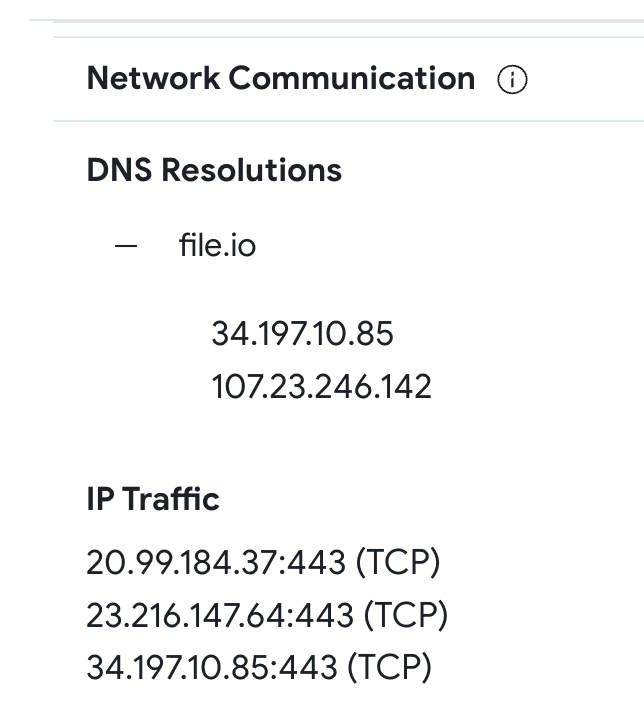The width and height of the screenshot is (644, 722).
Task: Select the file.io domain name
Action: (217, 245)
